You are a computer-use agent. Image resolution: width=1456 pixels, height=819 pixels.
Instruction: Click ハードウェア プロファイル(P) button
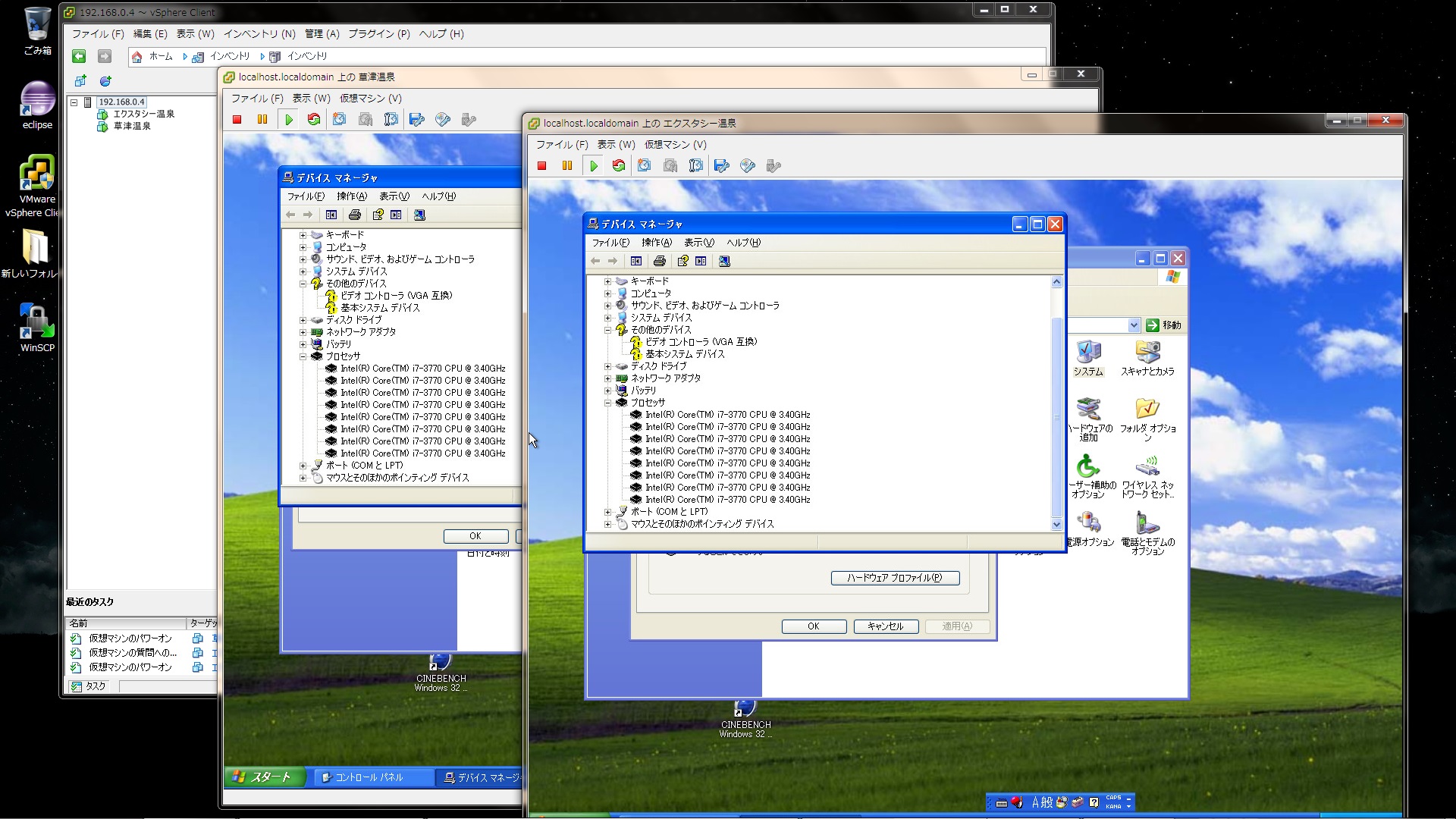pyautogui.click(x=895, y=578)
